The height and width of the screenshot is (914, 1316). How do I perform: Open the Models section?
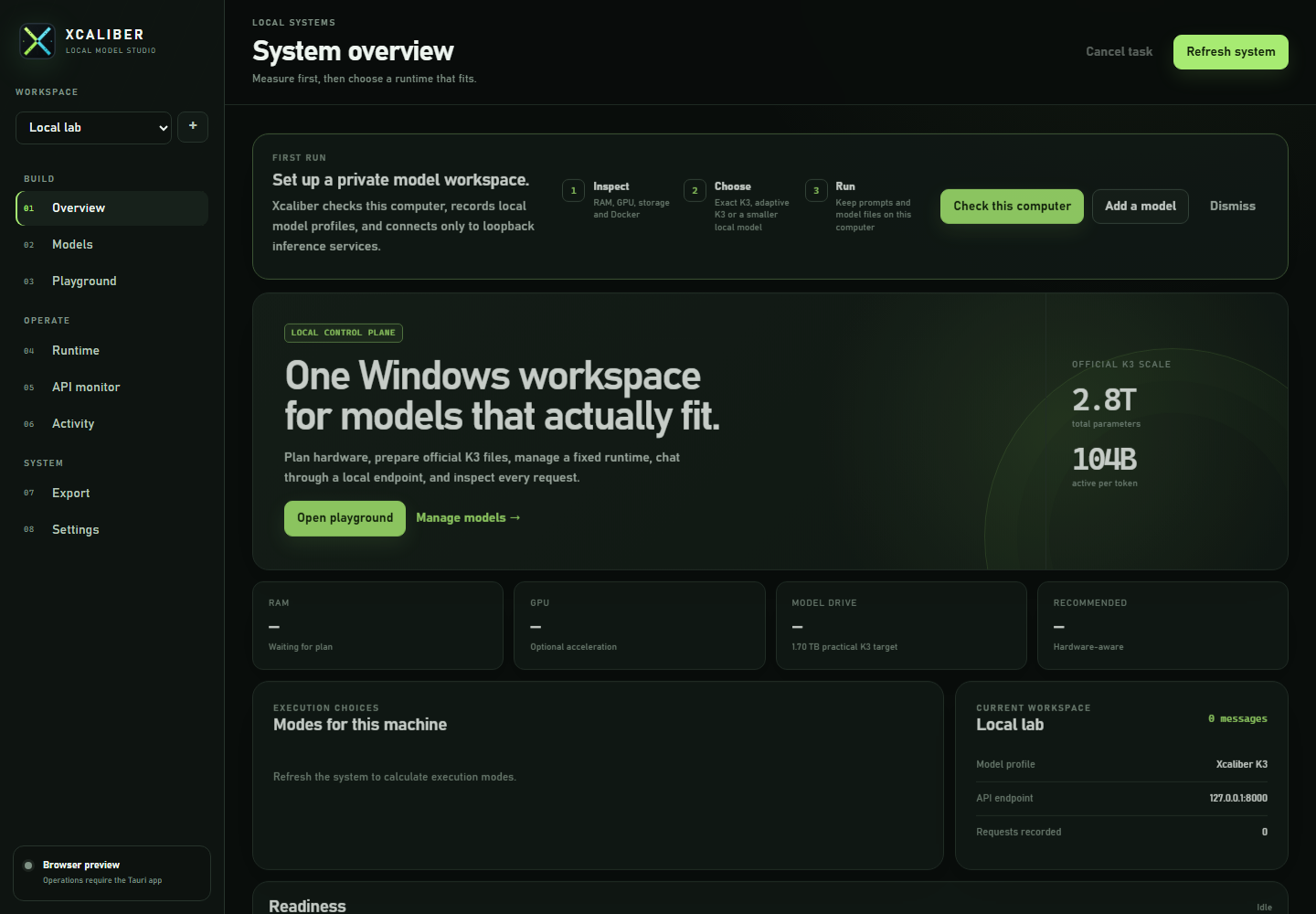[x=111, y=245]
